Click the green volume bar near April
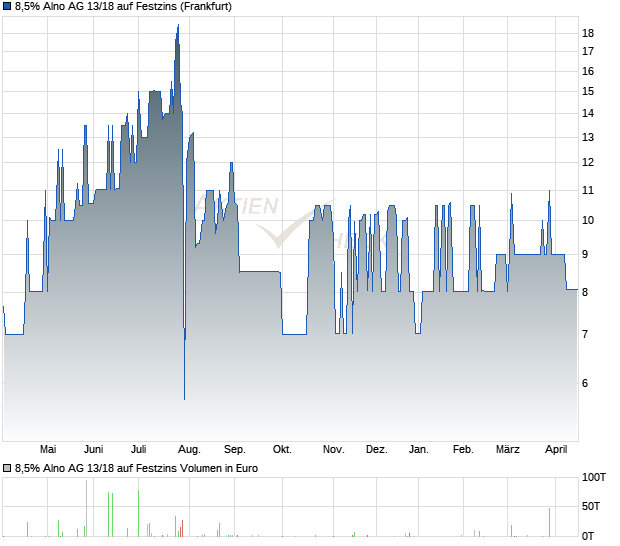The width and height of the screenshot is (620, 546). coord(549,522)
